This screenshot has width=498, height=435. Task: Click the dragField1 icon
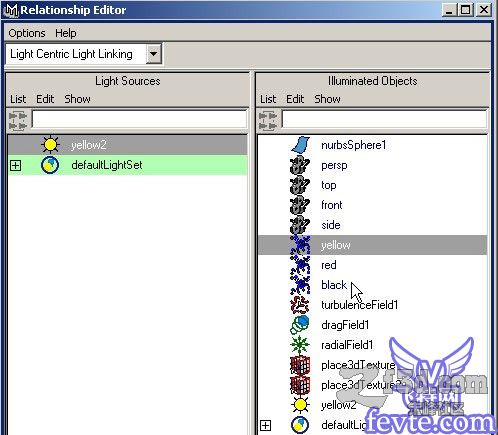(x=300, y=325)
